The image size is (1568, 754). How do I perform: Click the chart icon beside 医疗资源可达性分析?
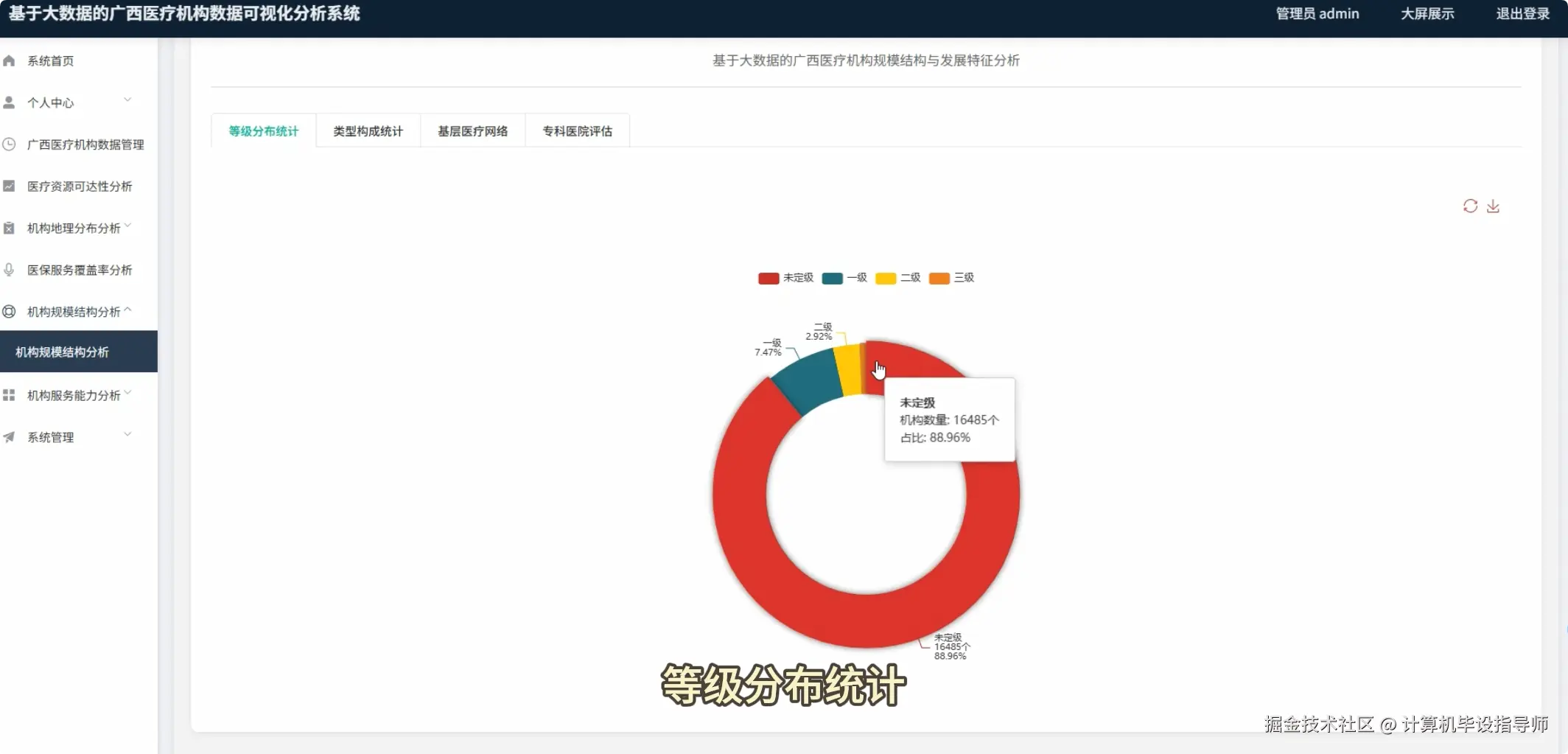click(9, 186)
